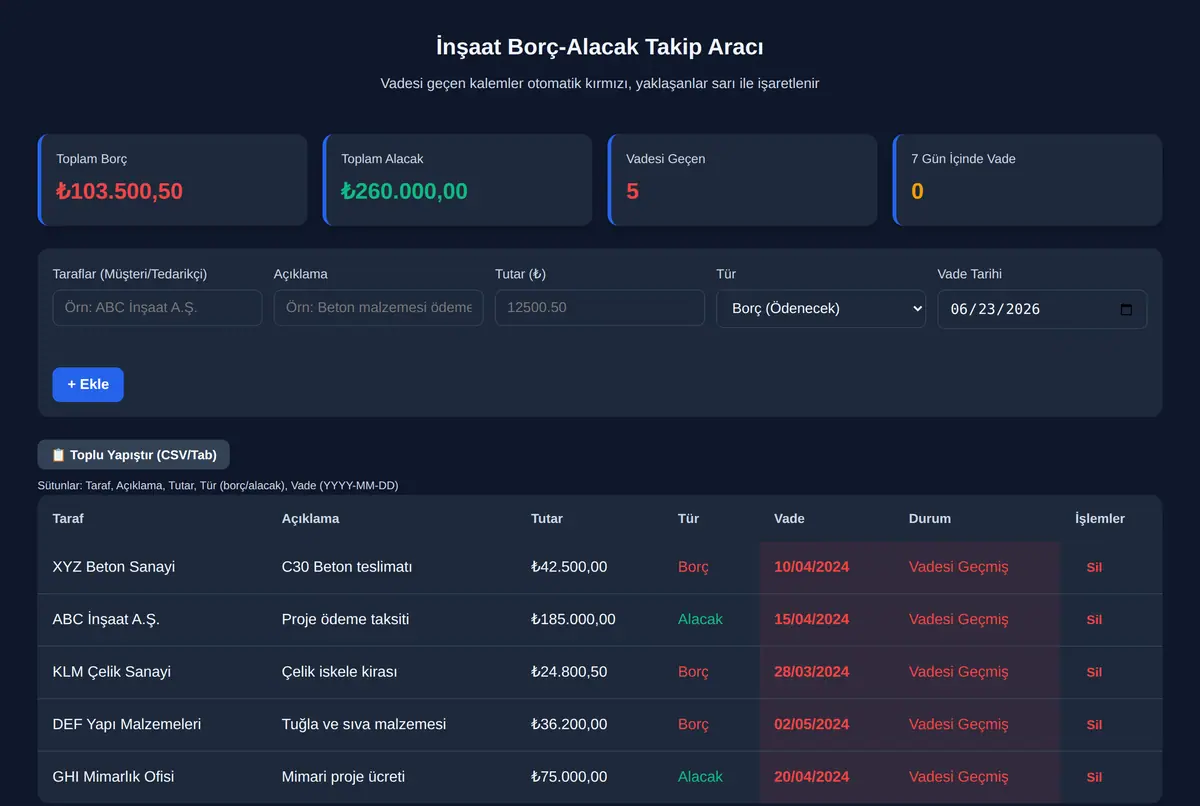Click the Tutar amount field
Image resolution: width=1200 pixels, height=806 pixels.
600,308
